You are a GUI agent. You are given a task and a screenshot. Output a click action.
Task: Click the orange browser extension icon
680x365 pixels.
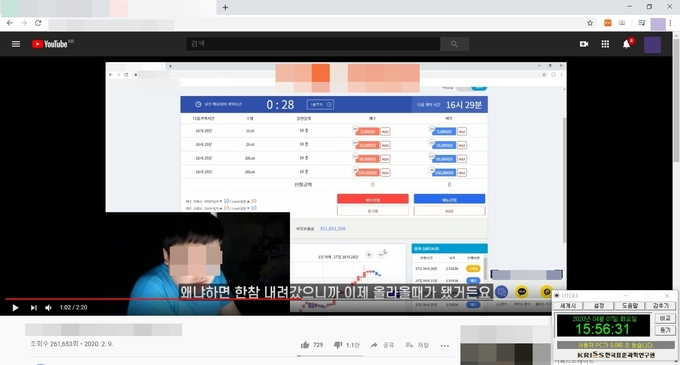point(608,23)
